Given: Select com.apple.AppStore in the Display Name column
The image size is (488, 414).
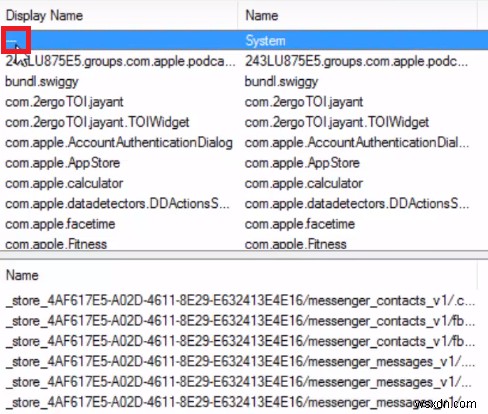Looking at the screenshot, I should point(63,163).
